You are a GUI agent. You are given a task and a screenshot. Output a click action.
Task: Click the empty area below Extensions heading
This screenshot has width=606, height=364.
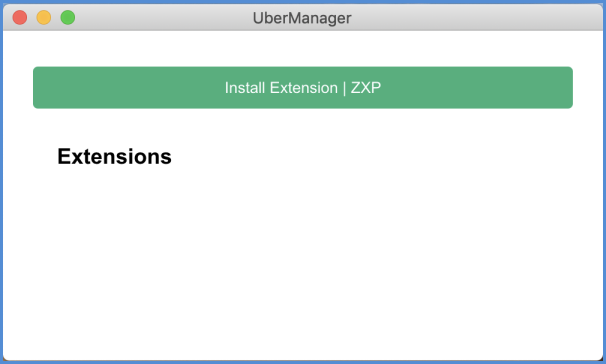click(303, 263)
